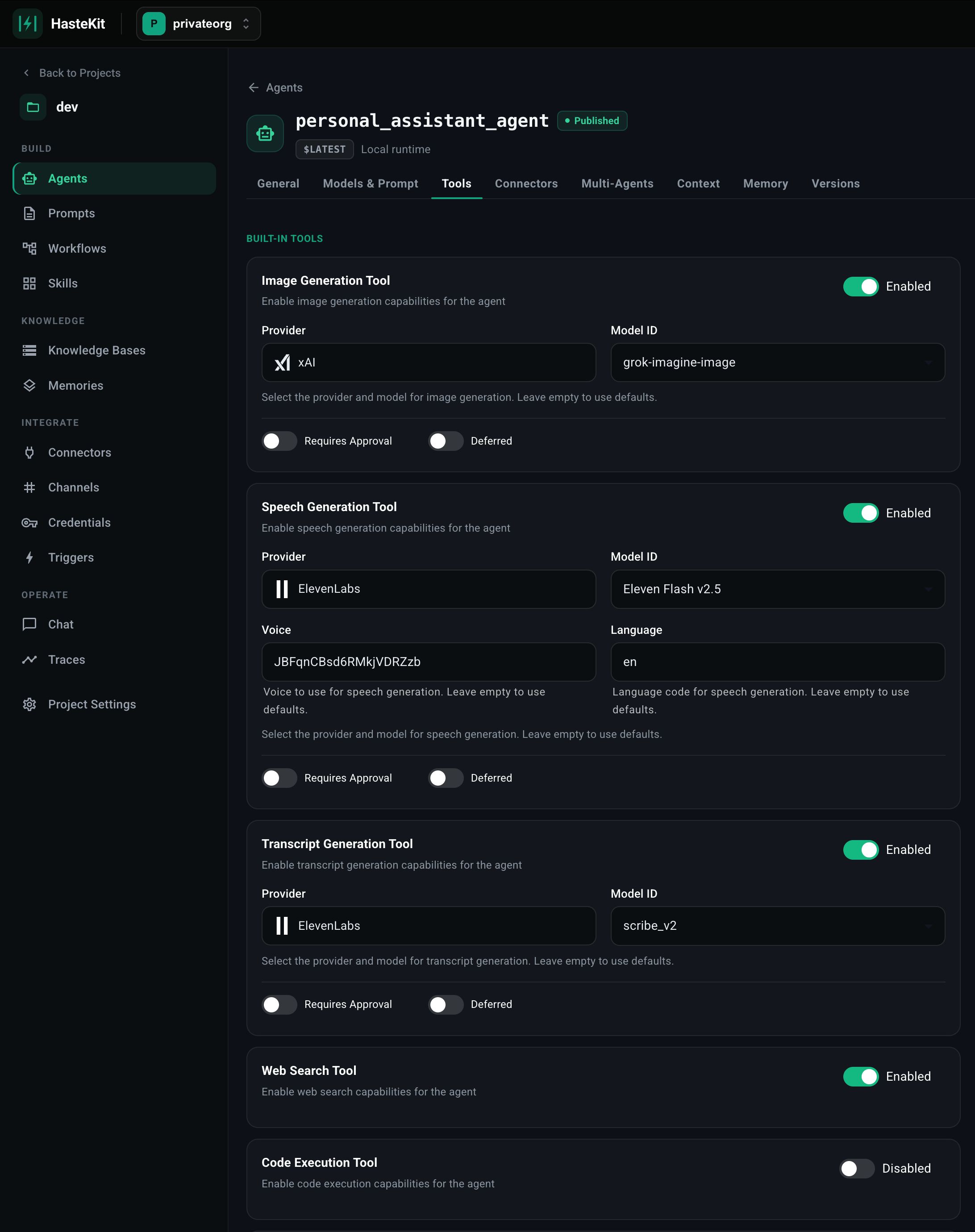
Task: Click the back arrow beside Agents breadcrumb
Action: (x=254, y=87)
